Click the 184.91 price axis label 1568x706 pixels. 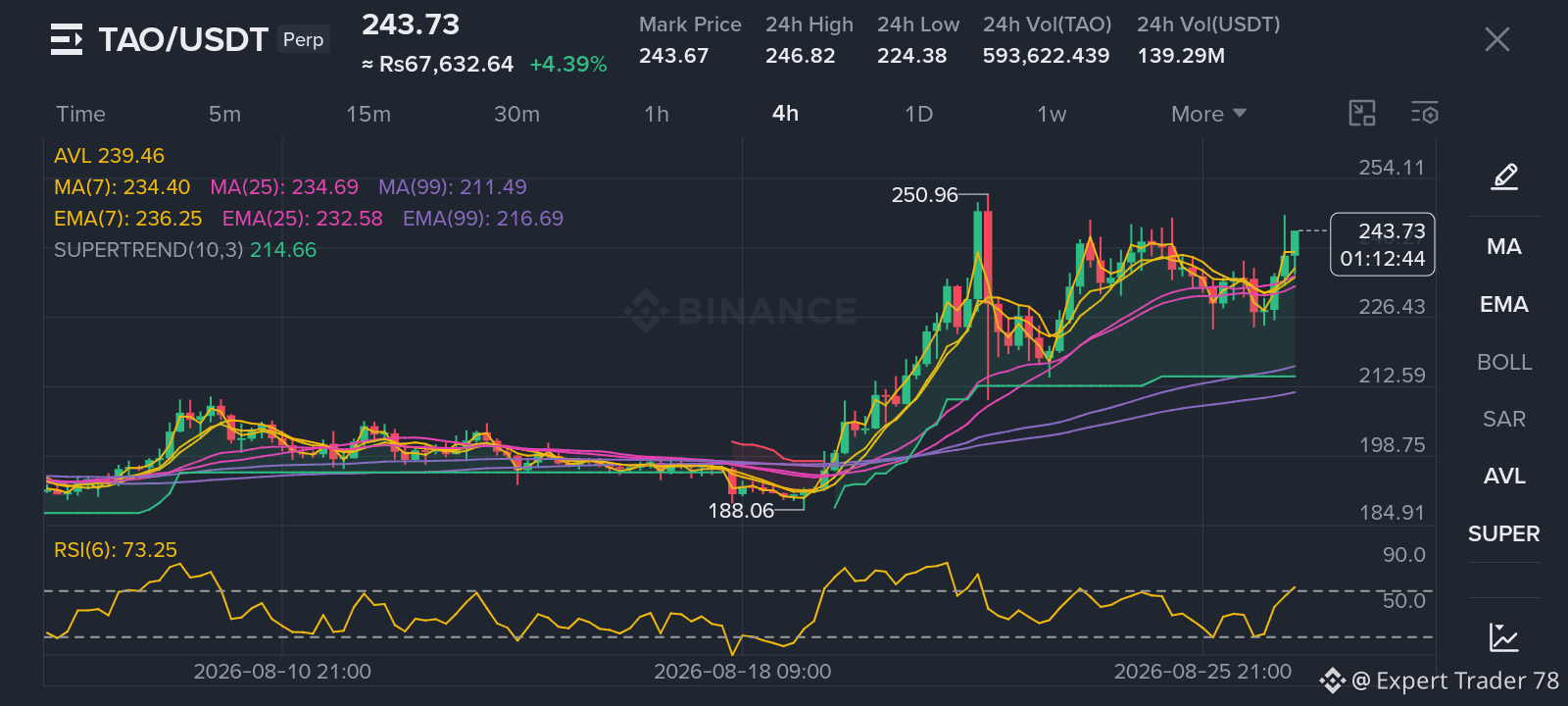tap(1392, 513)
